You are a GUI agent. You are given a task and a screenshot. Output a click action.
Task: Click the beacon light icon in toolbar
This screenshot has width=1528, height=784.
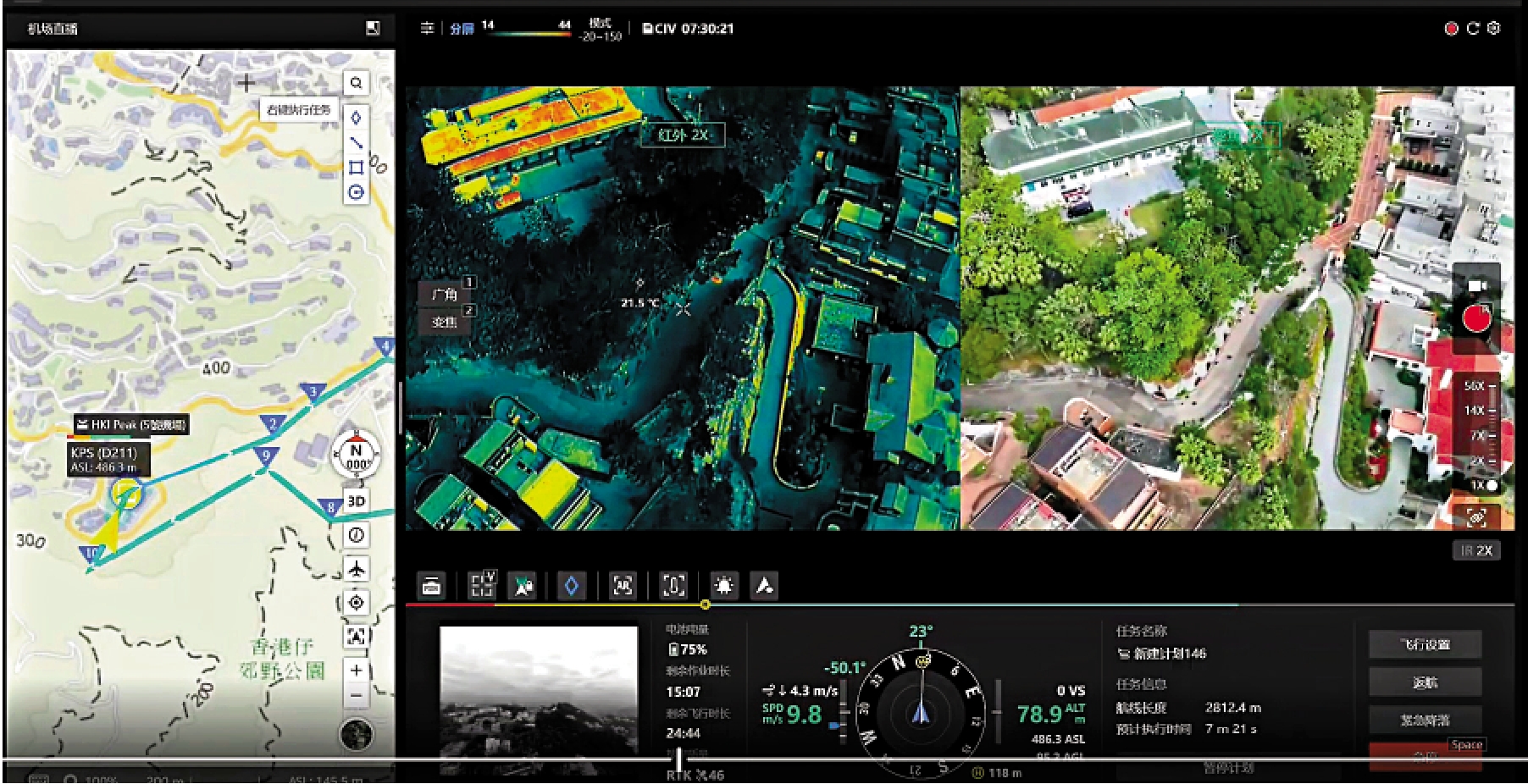coord(723,586)
